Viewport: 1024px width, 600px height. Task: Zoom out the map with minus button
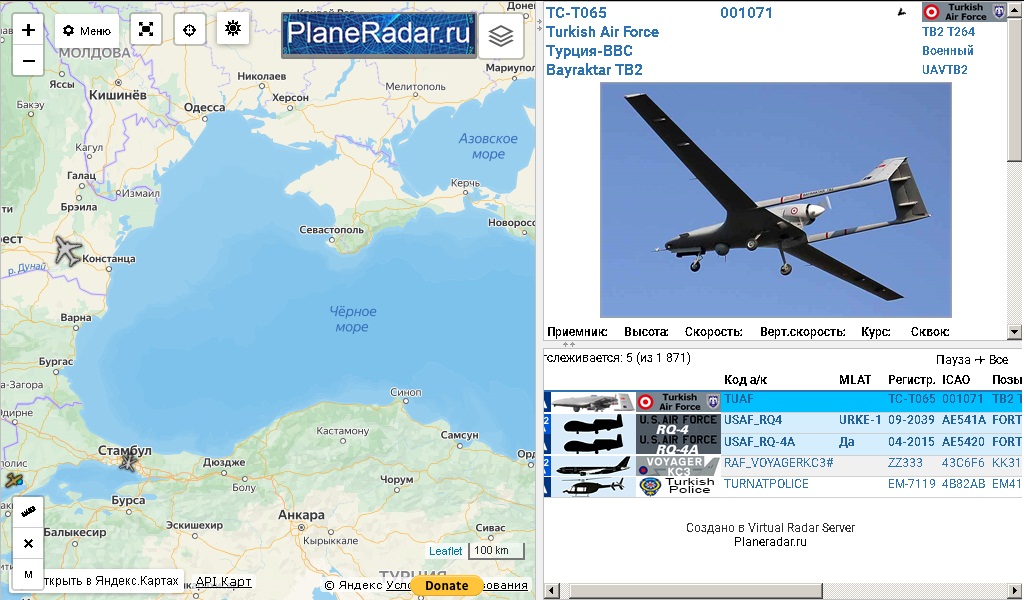28,61
